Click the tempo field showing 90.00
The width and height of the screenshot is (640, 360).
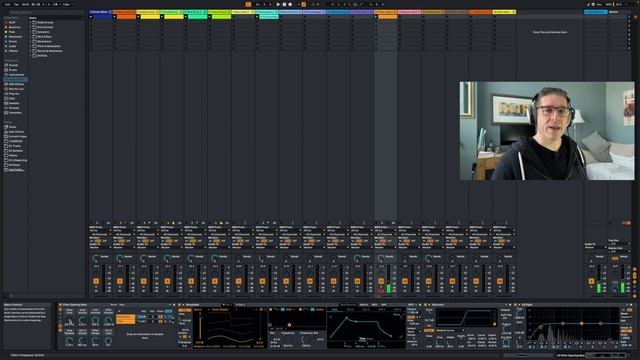(x=25, y=4)
